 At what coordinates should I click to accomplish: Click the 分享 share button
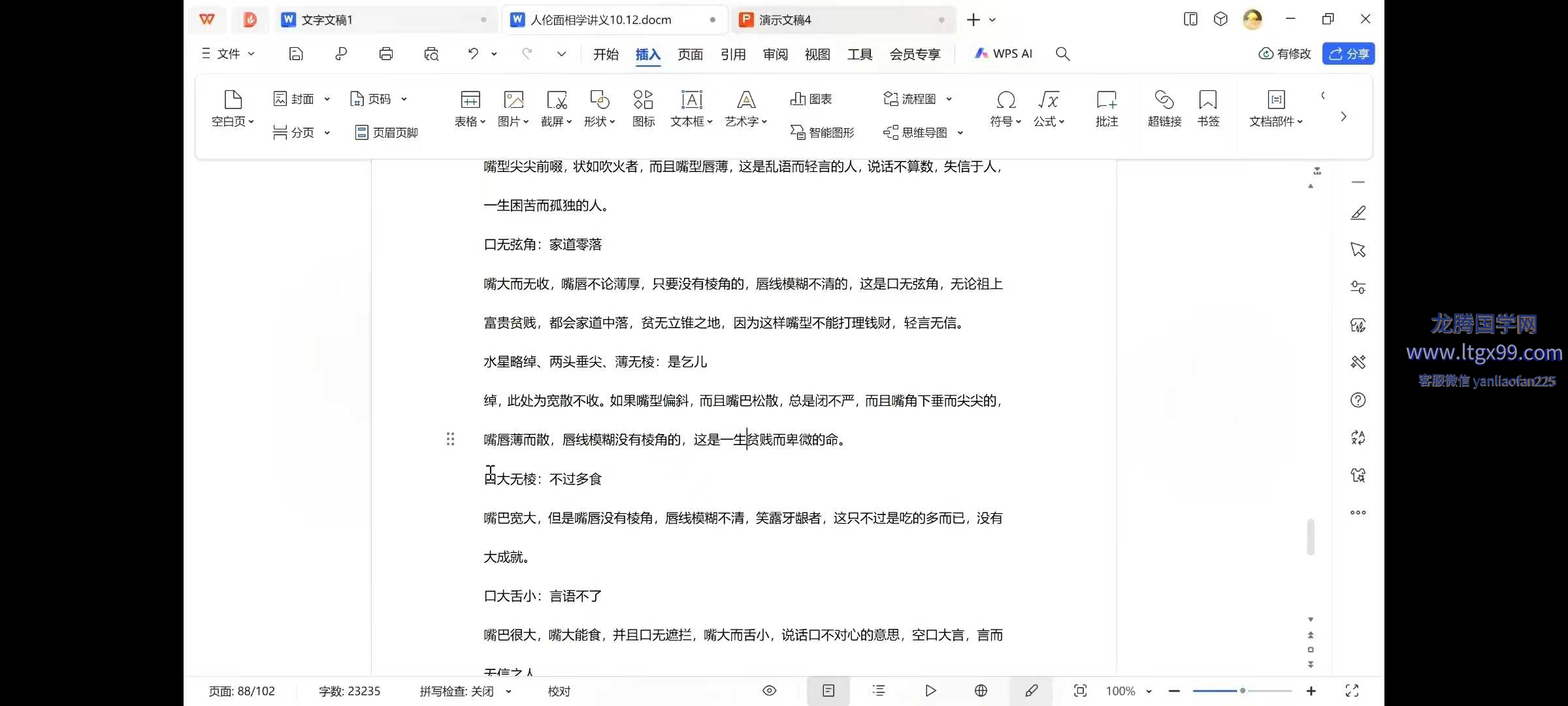(x=1348, y=54)
